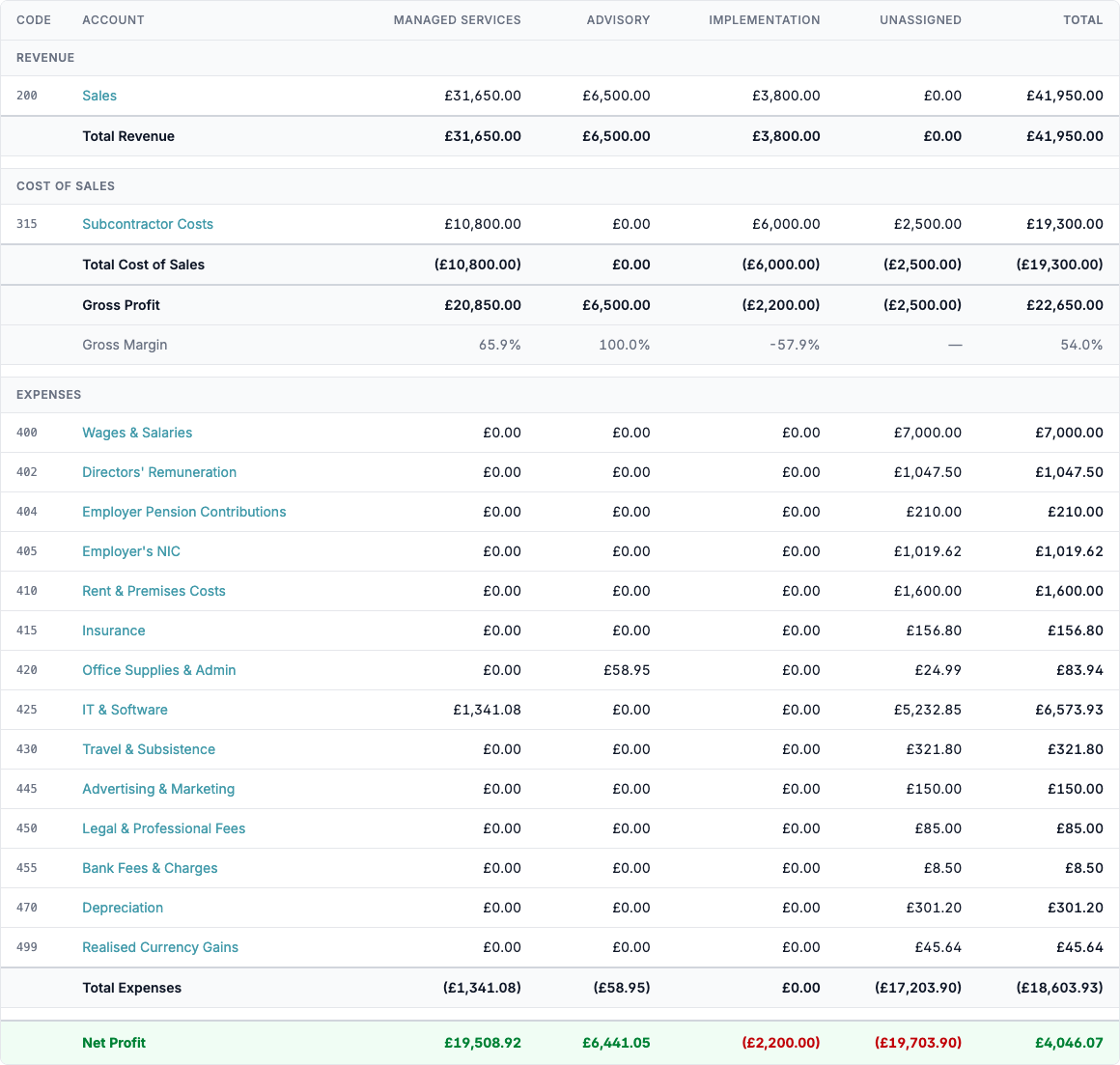
Task: Click account code 315
Action: coord(26,224)
